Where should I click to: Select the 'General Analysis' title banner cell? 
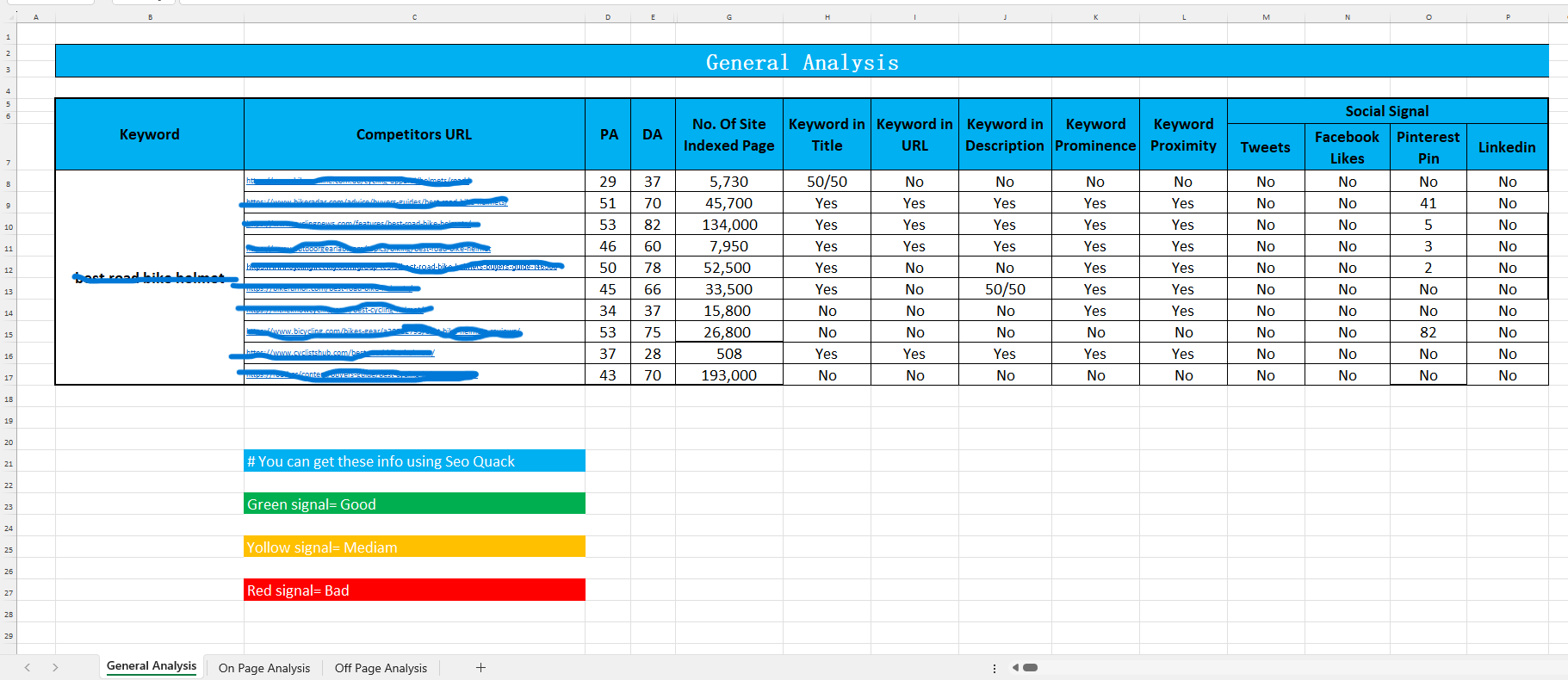(802, 62)
